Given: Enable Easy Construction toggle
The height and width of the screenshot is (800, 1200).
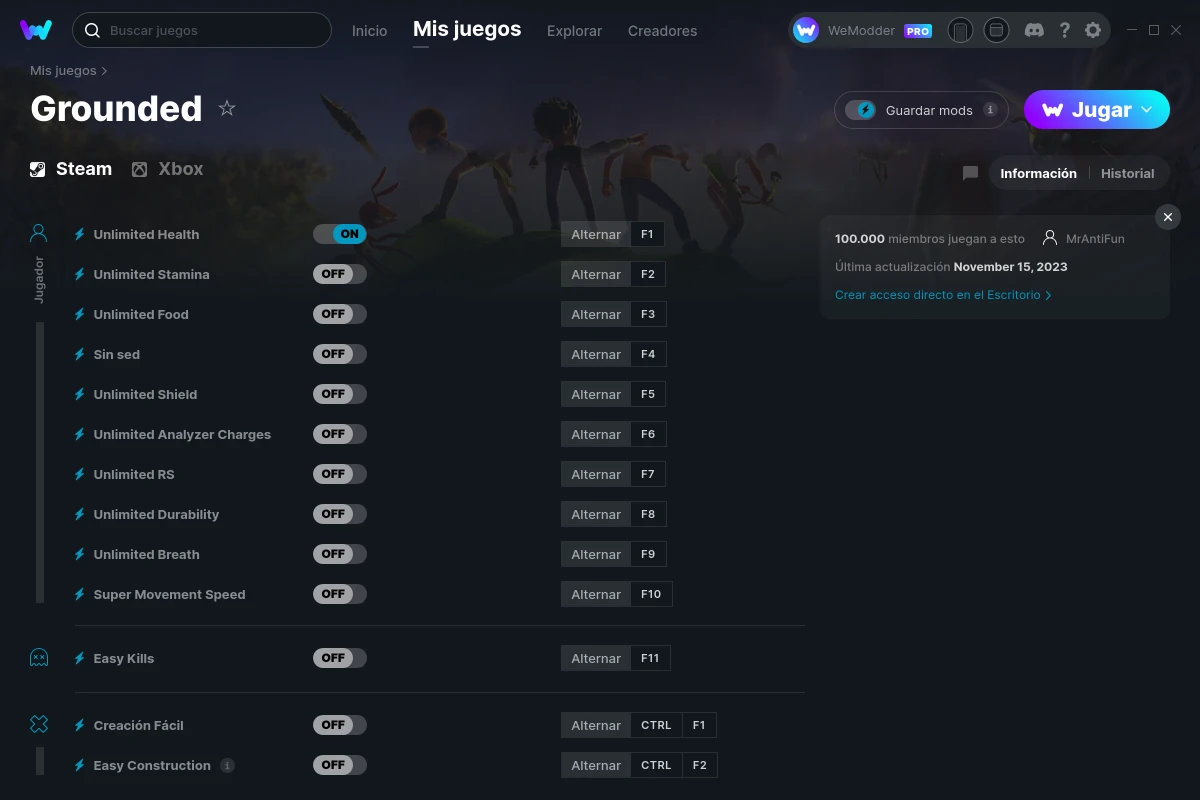Looking at the screenshot, I should [x=340, y=765].
